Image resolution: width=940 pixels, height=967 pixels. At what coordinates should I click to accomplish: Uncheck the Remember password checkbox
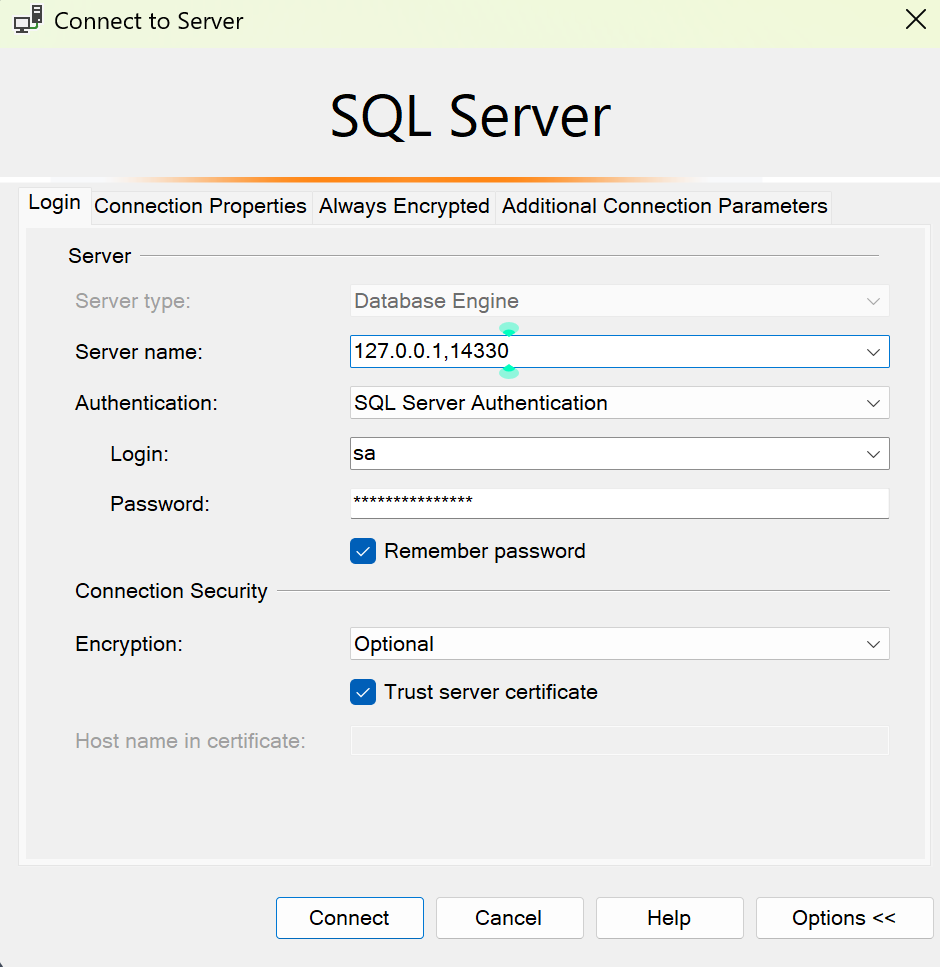click(363, 551)
